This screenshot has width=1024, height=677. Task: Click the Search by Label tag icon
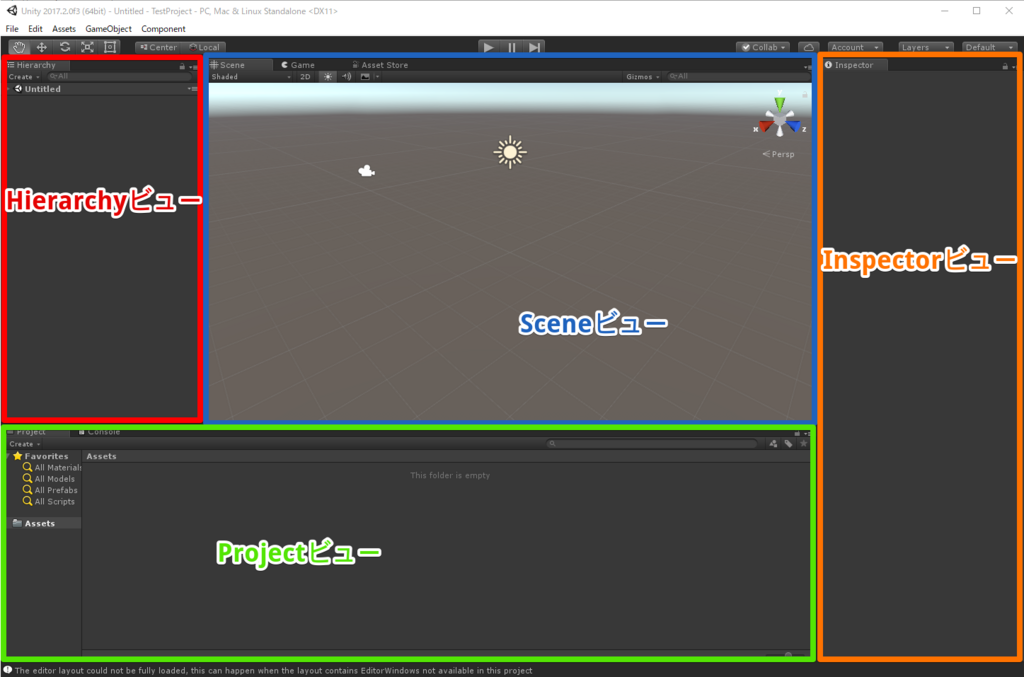pyautogui.click(x=788, y=444)
